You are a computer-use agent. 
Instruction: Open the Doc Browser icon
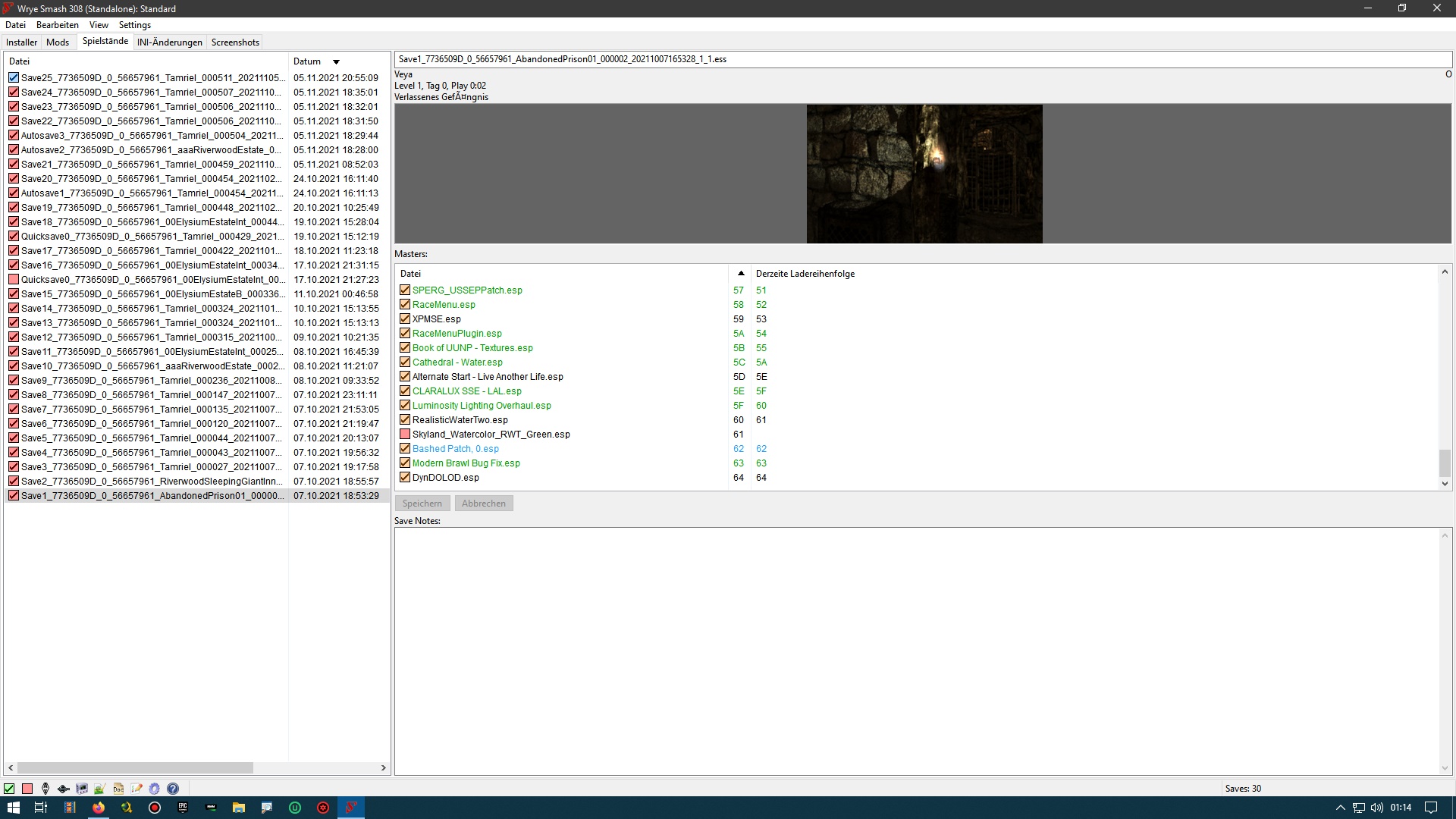118,789
